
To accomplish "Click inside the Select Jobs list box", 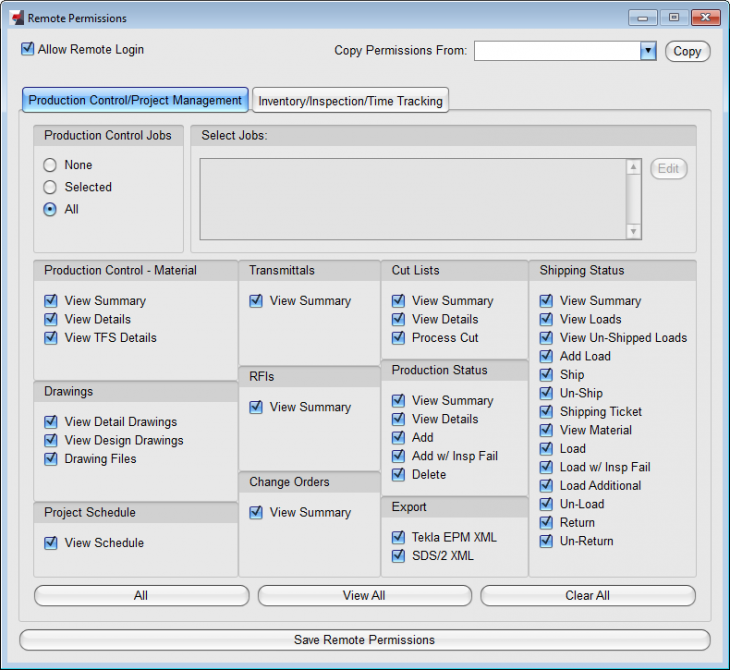I will point(412,199).
